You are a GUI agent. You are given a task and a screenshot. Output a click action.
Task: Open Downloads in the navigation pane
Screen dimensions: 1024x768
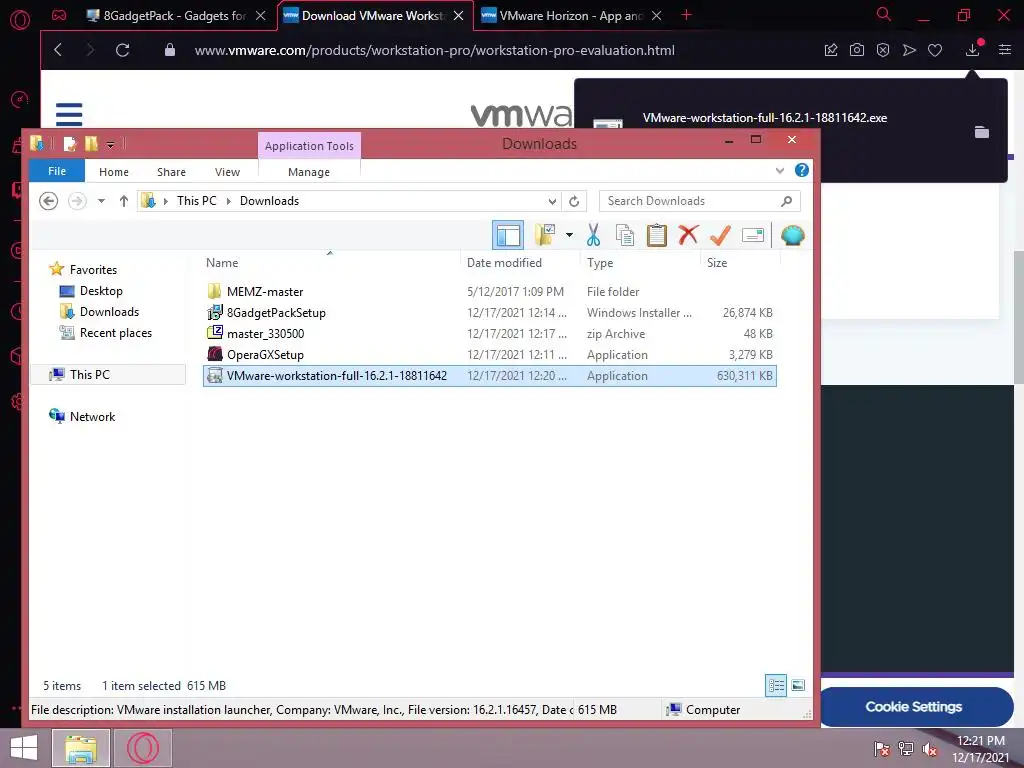[x=109, y=312]
